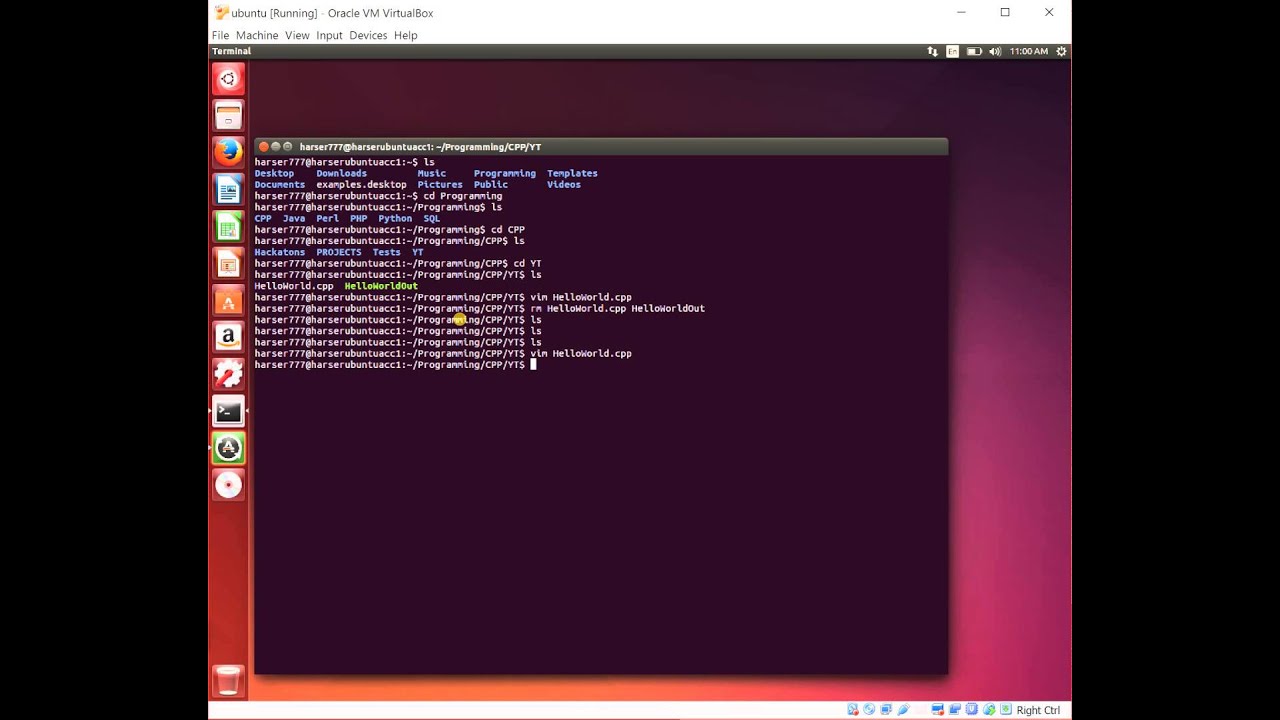Click the network adapter icon in VirtualBox status bar
The height and width of the screenshot is (720, 1280).
pyautogui.click(x=887, y=710)
